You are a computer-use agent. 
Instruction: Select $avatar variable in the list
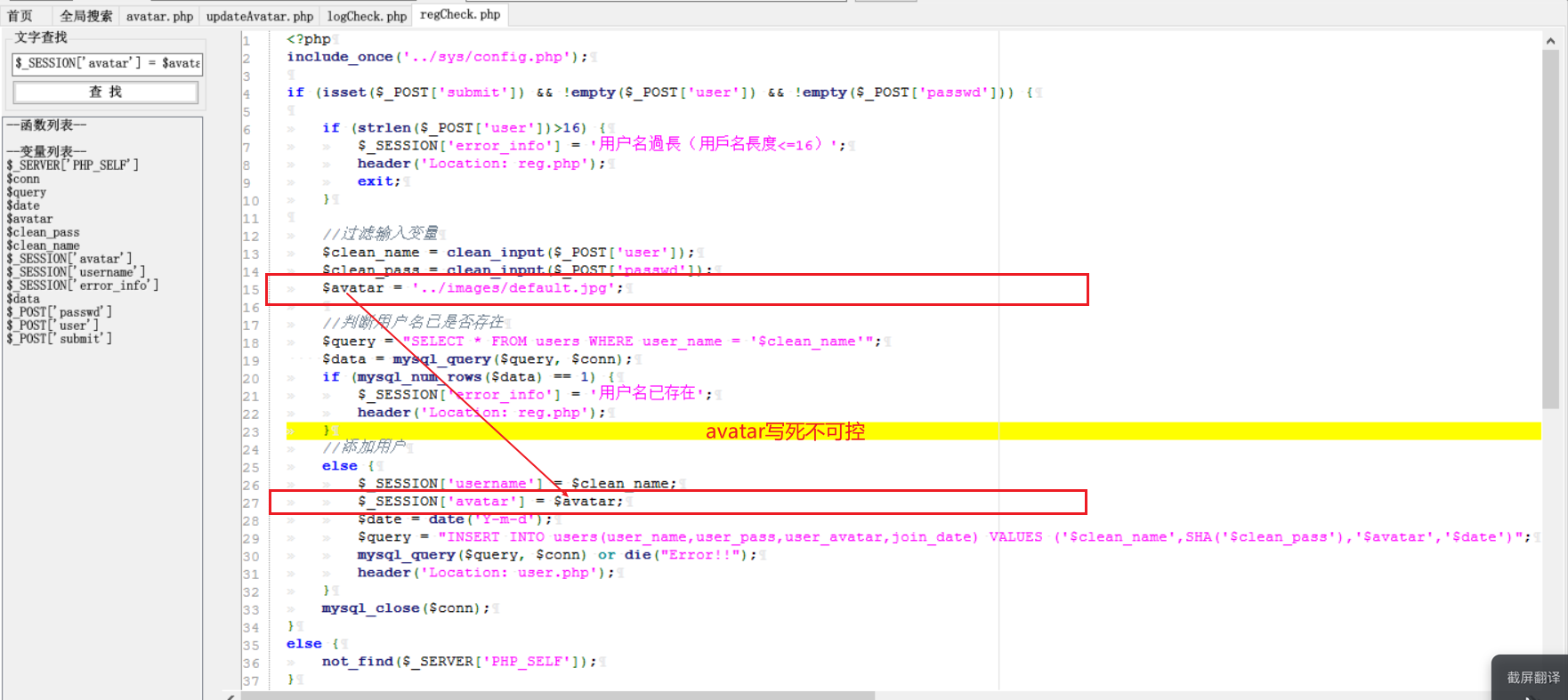tap(29, 219)
